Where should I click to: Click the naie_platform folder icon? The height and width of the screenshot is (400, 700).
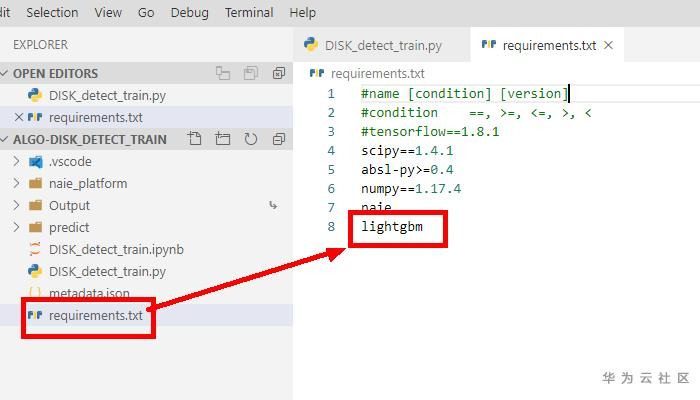[x=35, y=183]
